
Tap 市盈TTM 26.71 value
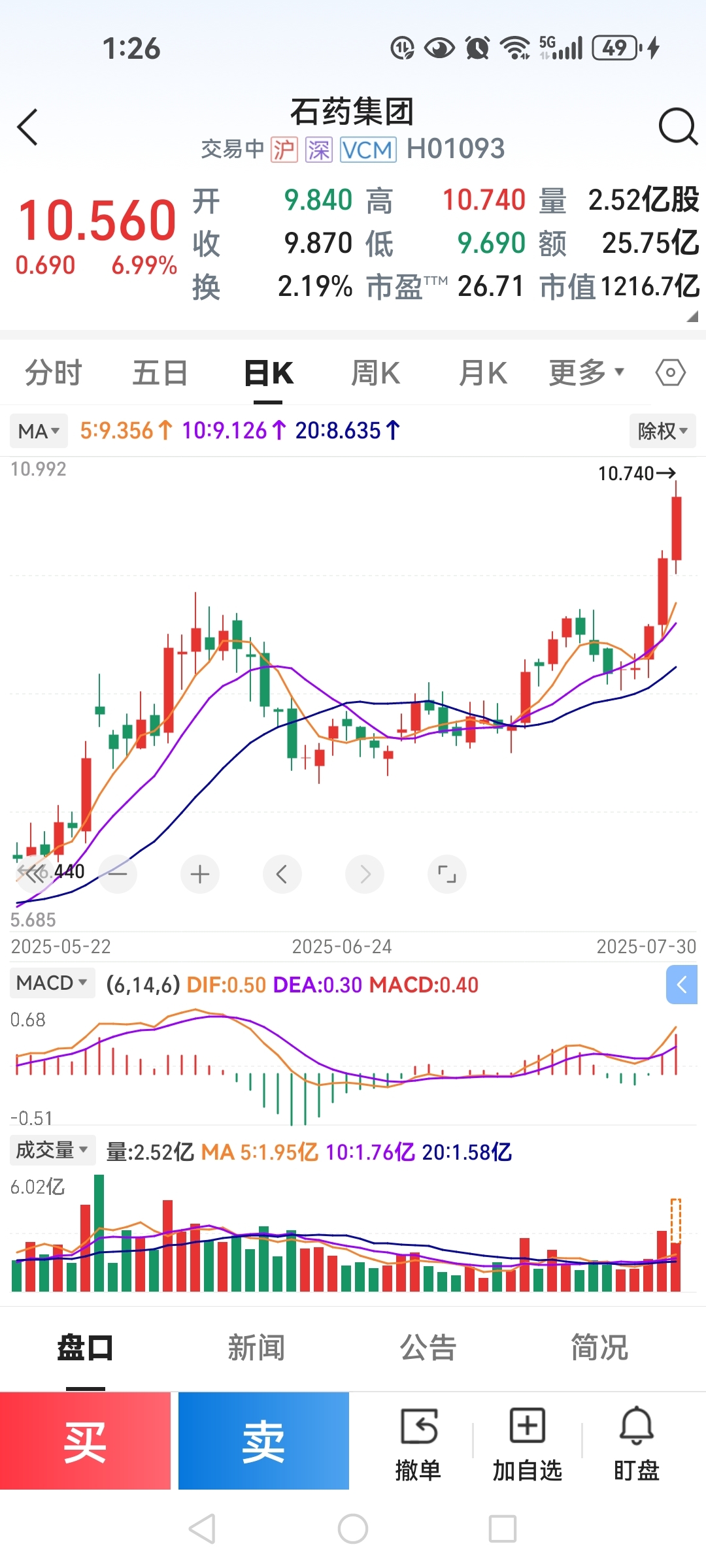pos(491,286)
